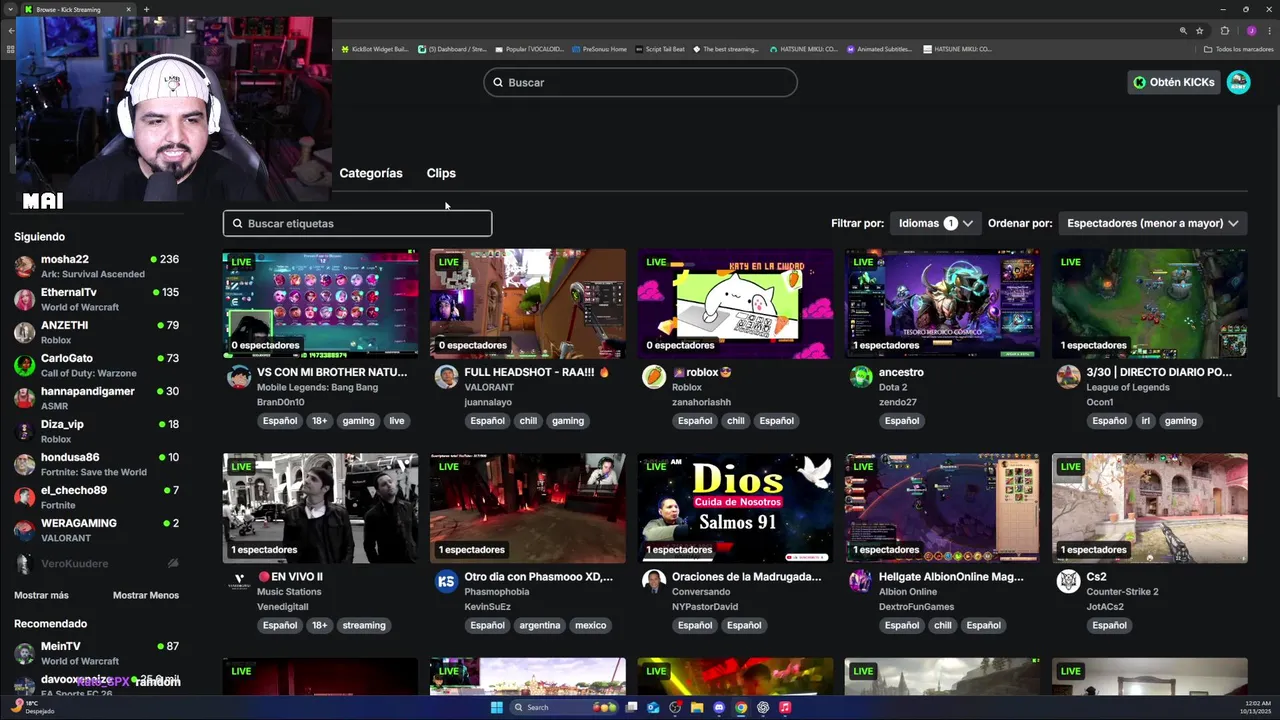Viewport: 1280px width, 720px height.
Task: Click DextroFunGames streamer avatar
Action: click(x=861, y=581)
